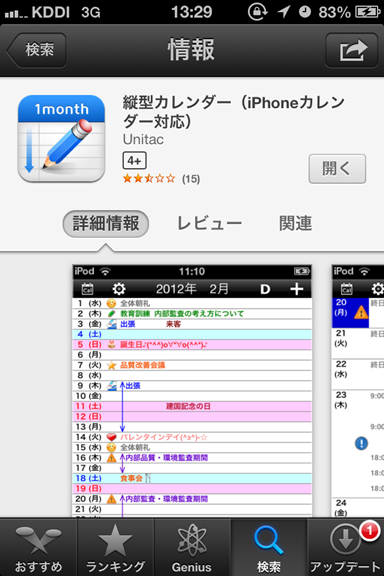Tap the KDDI carrier signal indicator
The width and height of the screenshot is (384, 576).
point(37,12)
